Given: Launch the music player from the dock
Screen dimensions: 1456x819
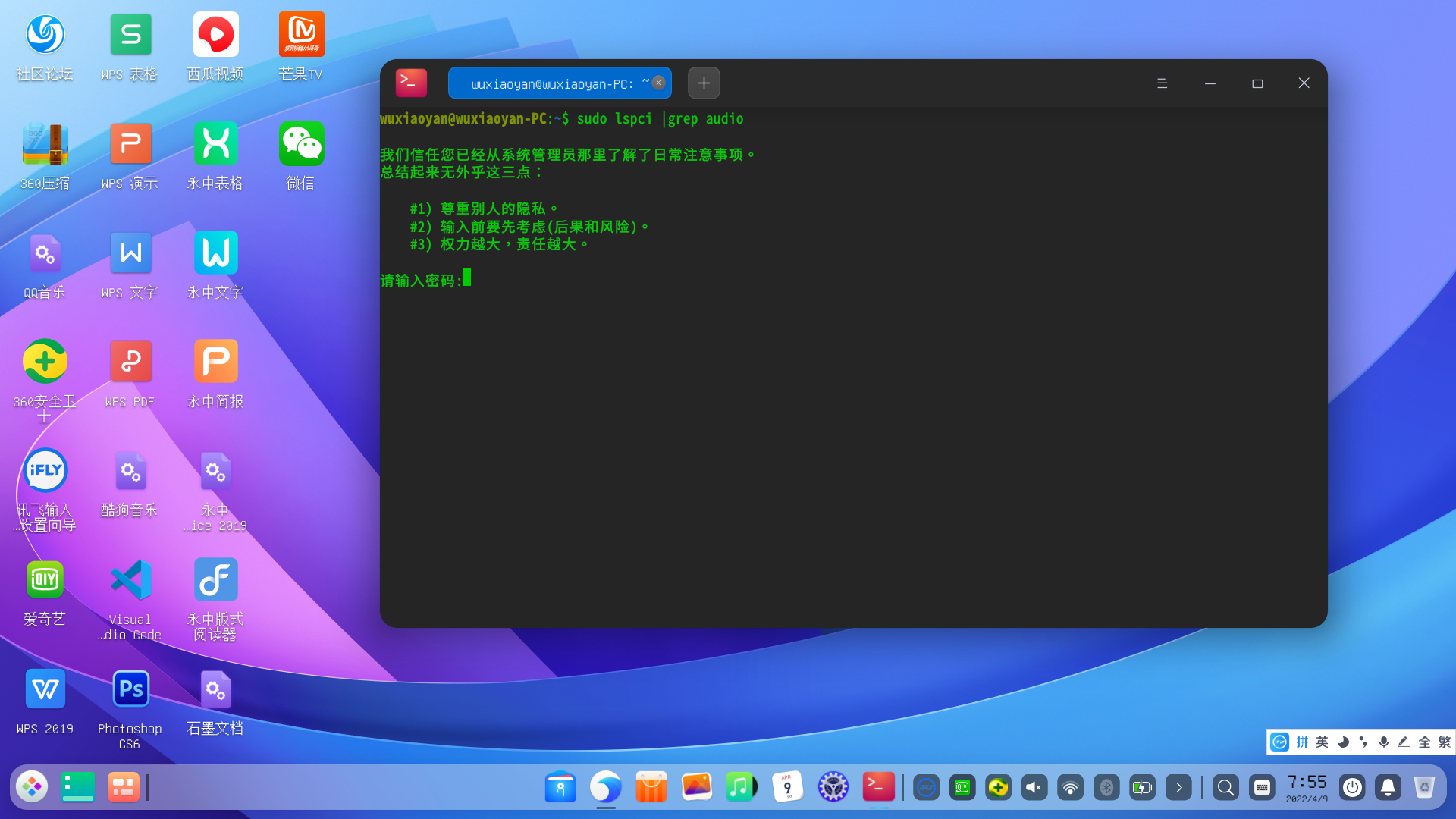Looking at the screenshot, I should point(741,787).
